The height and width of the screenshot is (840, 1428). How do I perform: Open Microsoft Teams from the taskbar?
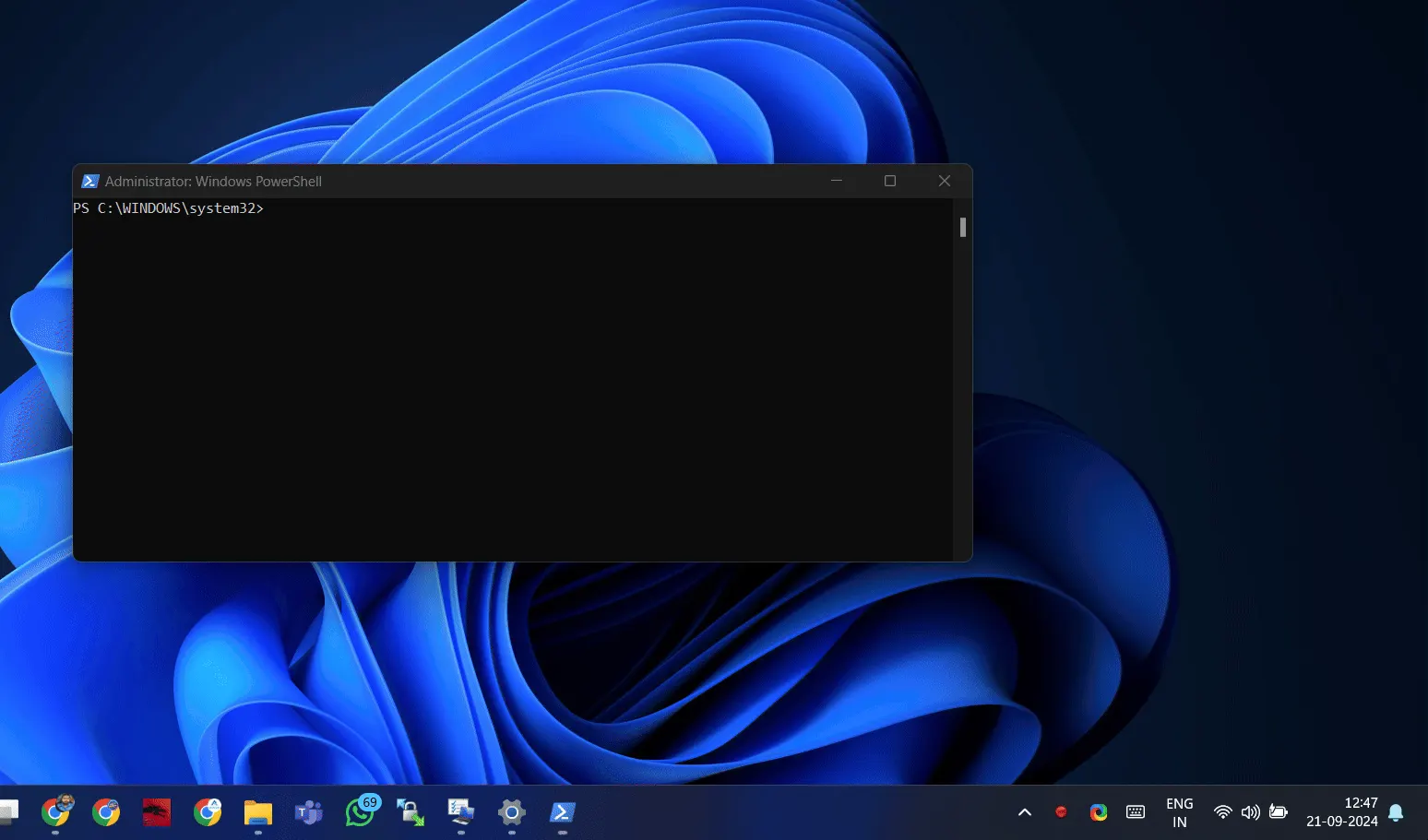tap(309, 811)
